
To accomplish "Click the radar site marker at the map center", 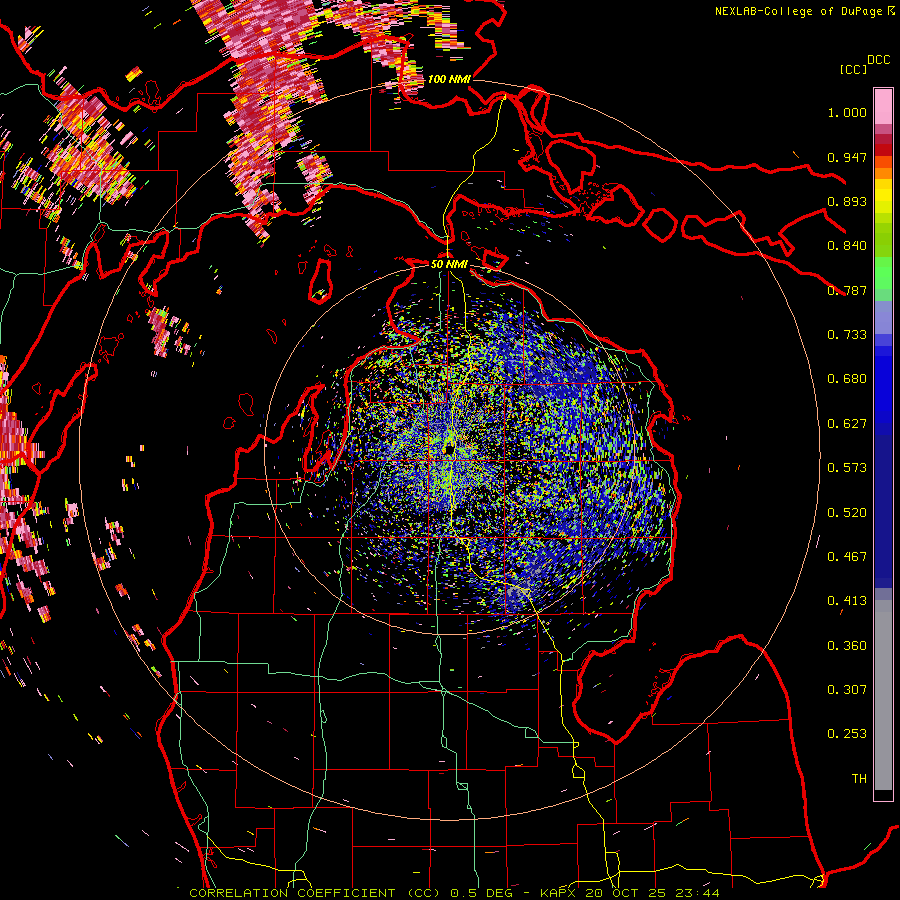I will point(449,449).
